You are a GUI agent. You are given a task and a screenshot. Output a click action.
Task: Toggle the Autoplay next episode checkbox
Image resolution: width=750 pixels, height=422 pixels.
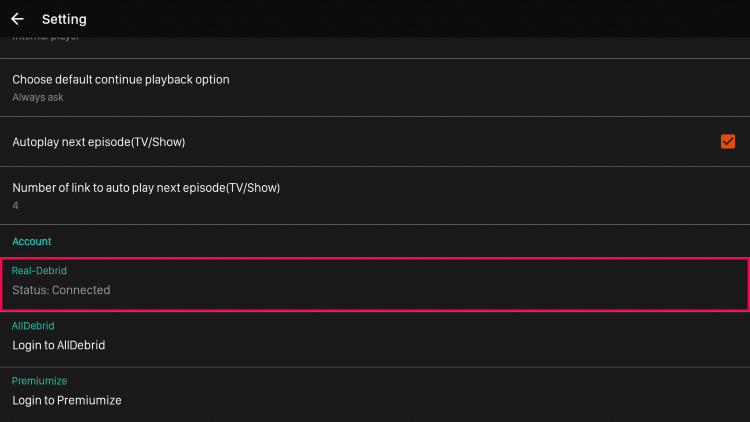tap(727, 142)
